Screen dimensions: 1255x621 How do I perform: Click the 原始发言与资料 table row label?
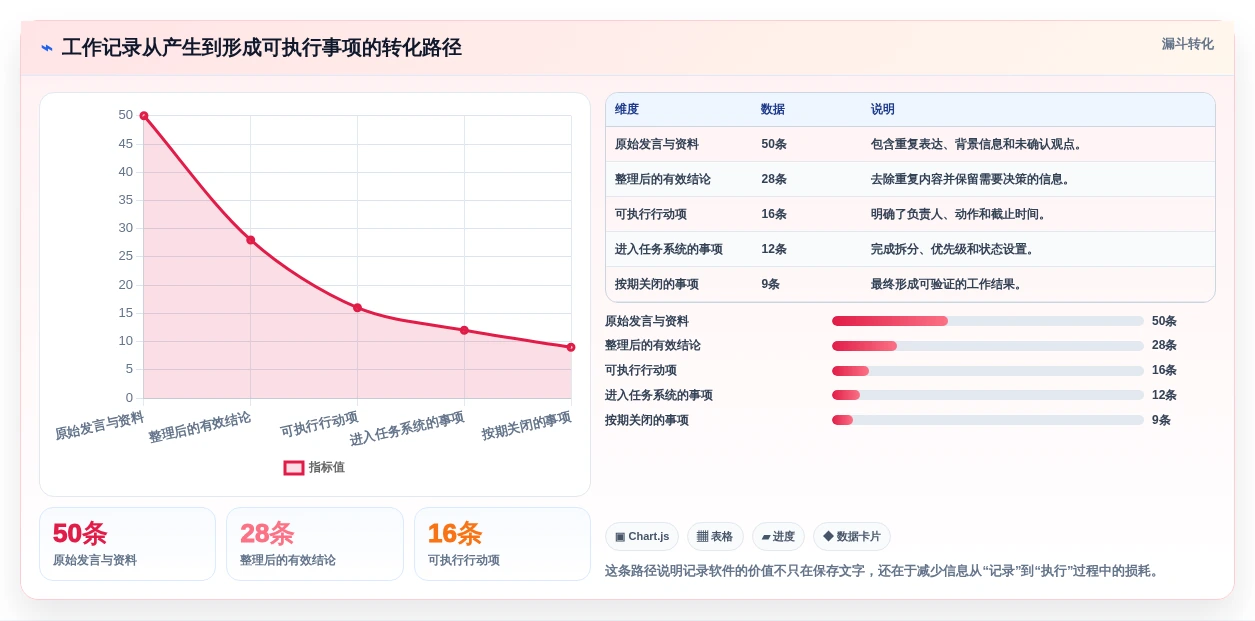pyautogui.click(x=657, y=144)
